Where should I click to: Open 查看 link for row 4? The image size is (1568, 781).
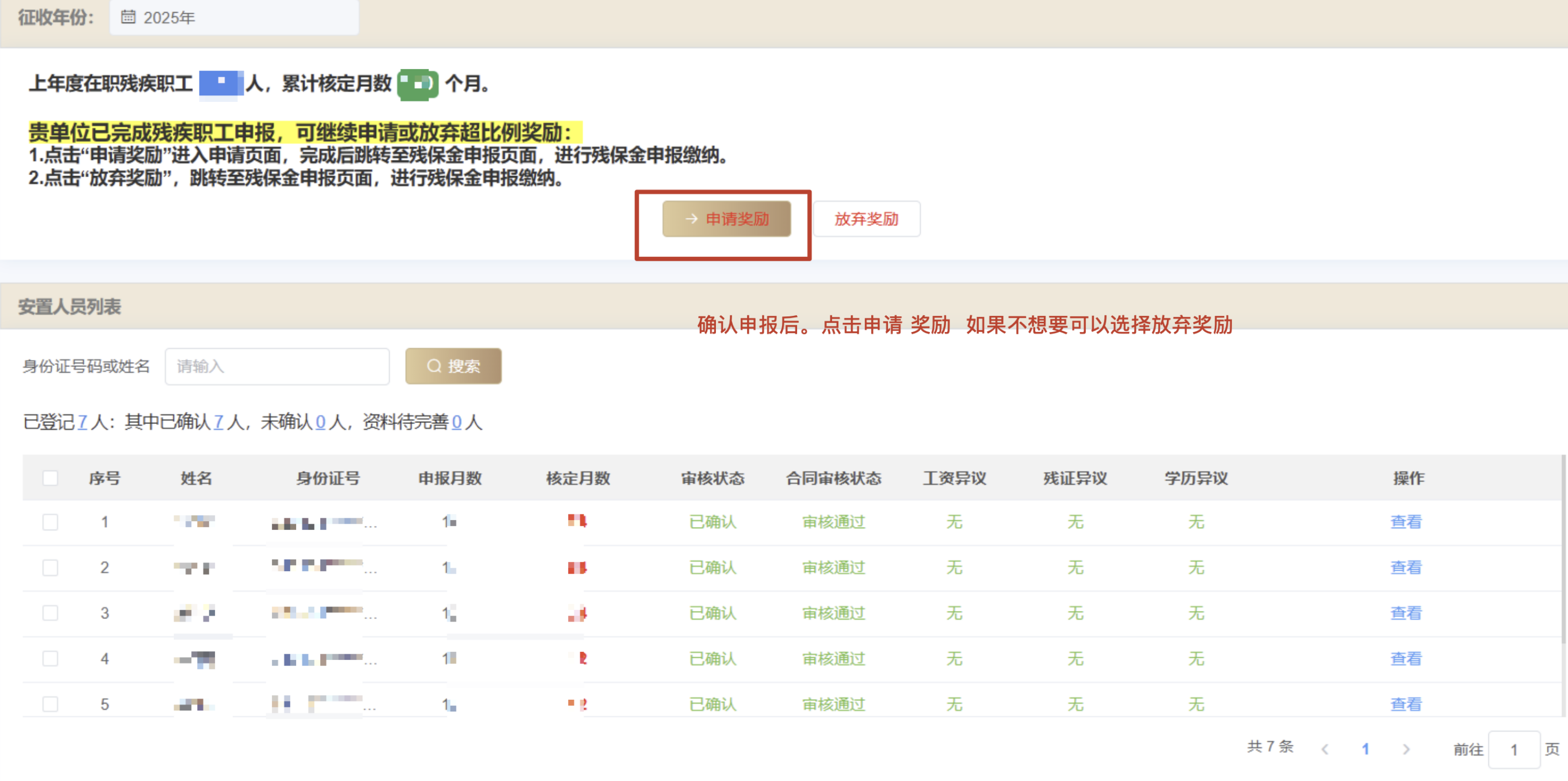[x=1406, y=658]
